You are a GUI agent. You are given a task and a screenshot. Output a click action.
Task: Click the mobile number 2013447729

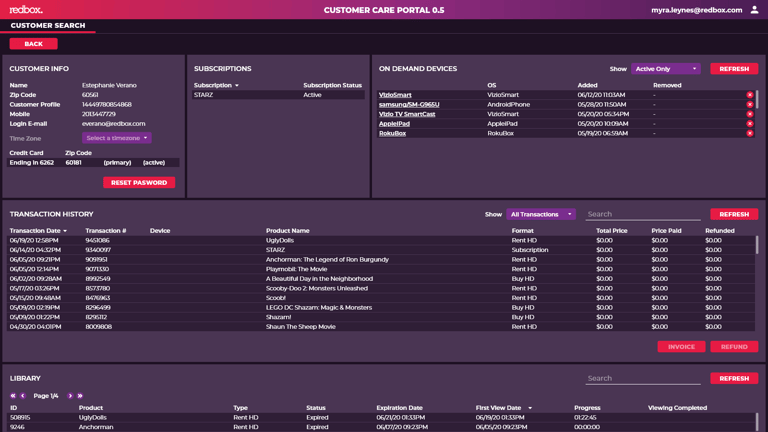click(99, 114)
